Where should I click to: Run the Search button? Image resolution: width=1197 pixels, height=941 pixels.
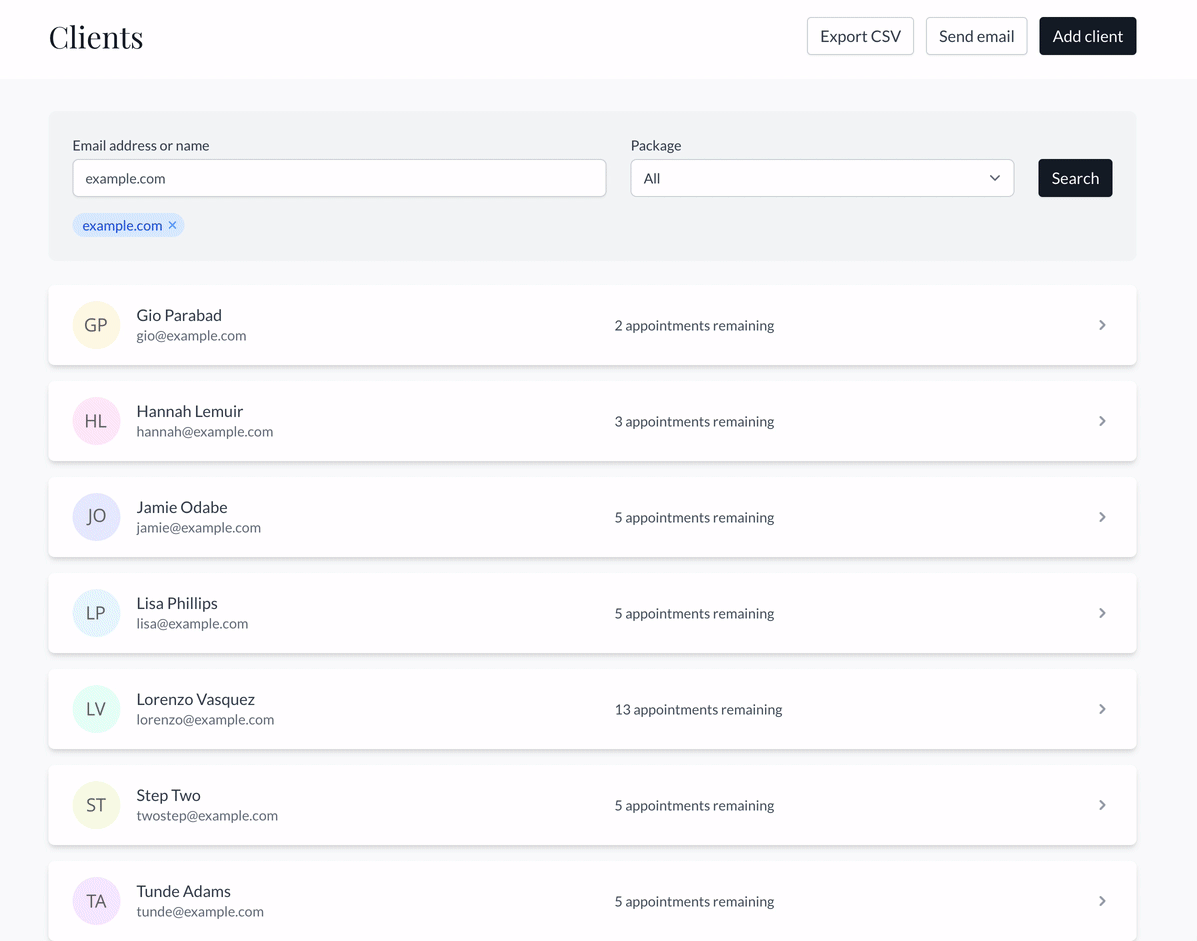(x=1074, y=178)
